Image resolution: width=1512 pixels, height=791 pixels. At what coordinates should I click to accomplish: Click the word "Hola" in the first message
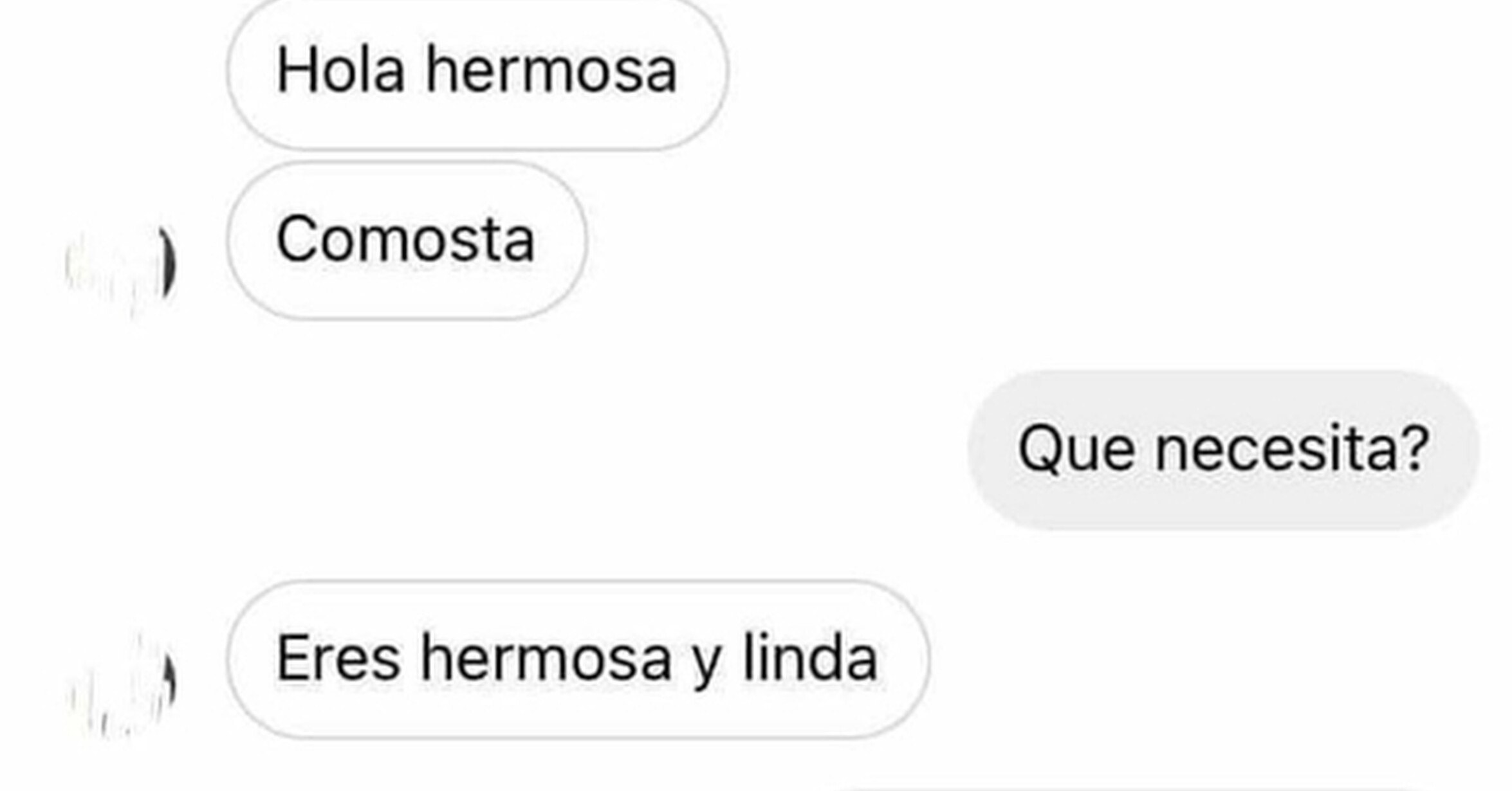(x=340, y=69)
